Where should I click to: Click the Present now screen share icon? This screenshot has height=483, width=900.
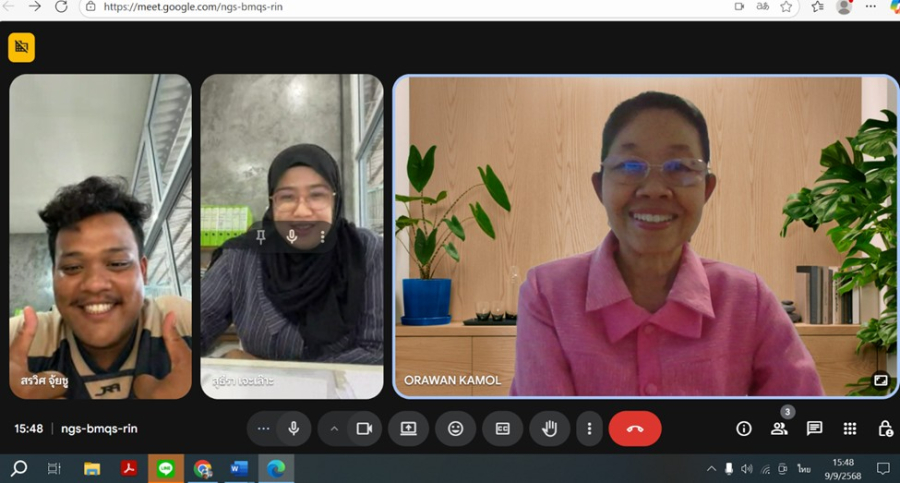[x=408, y=428]
